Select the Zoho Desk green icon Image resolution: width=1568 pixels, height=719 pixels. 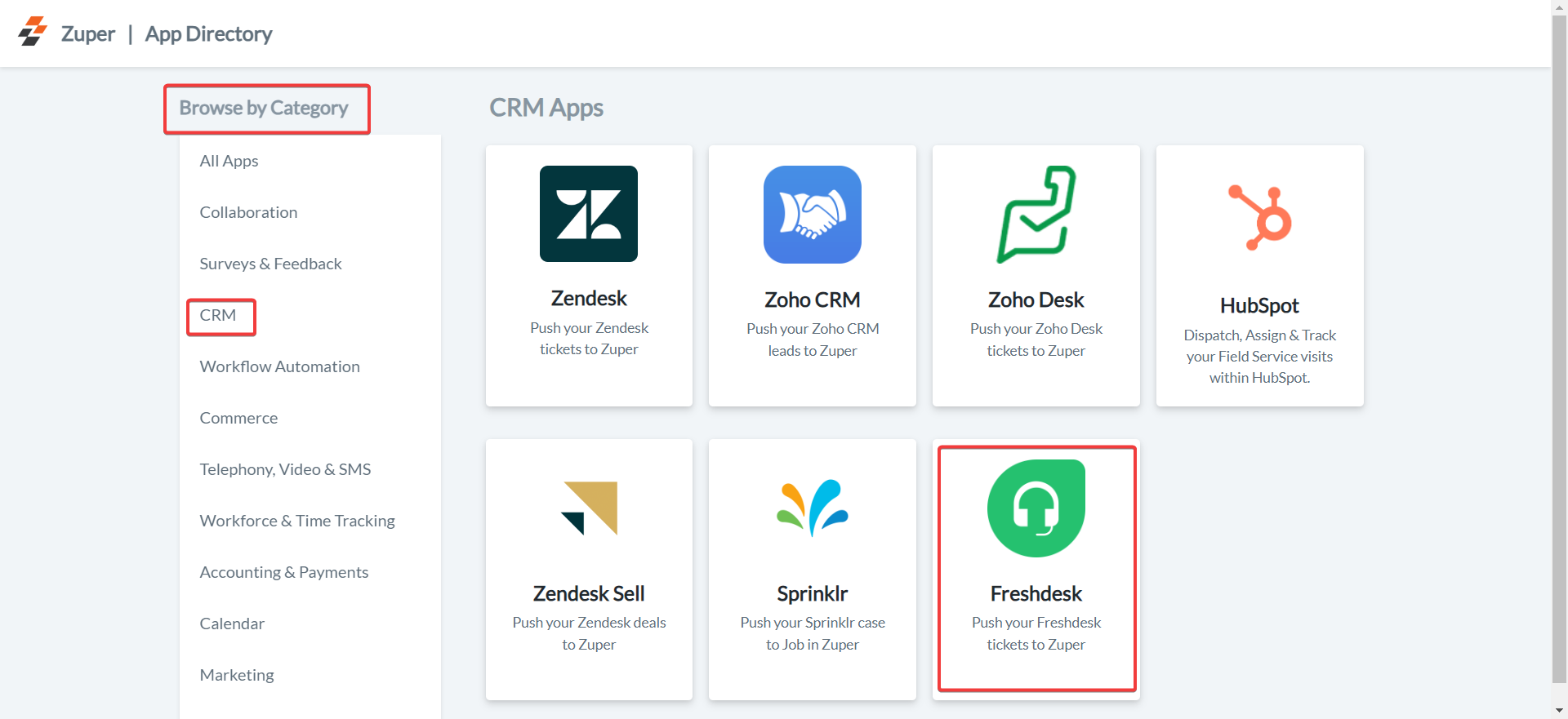pyautogui.click(x=1036, y=215)
